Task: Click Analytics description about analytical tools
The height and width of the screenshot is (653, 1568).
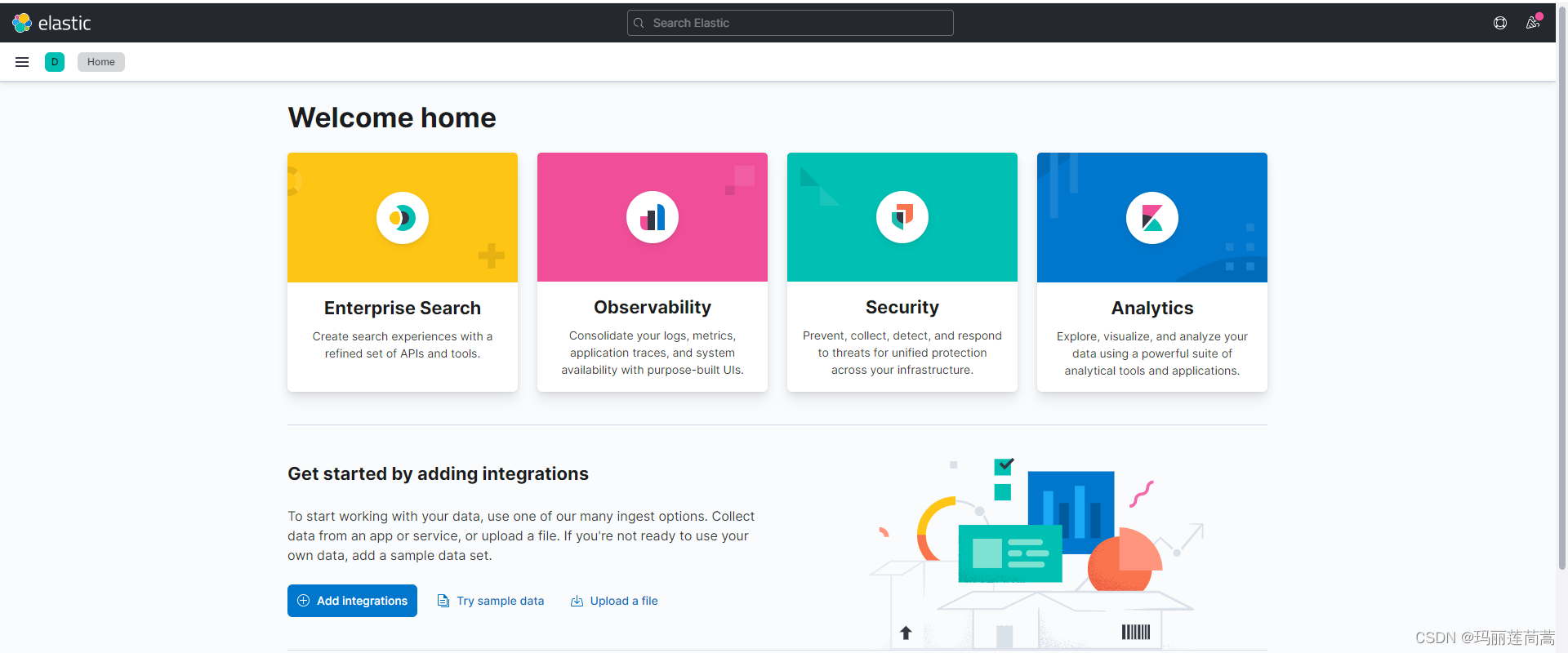Action: pos(1152,353)
